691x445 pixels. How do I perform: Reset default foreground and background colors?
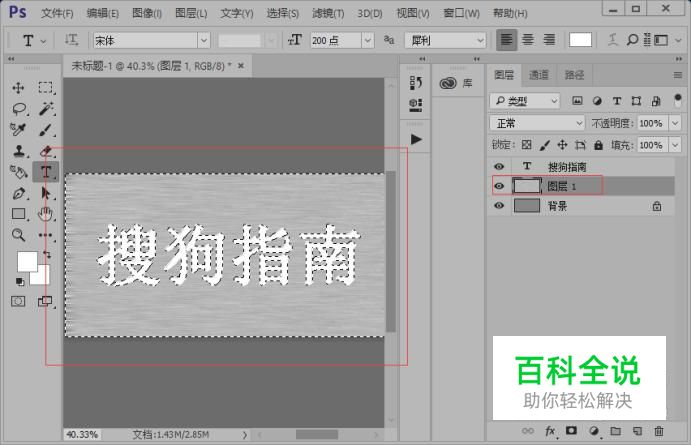[20, 281]
